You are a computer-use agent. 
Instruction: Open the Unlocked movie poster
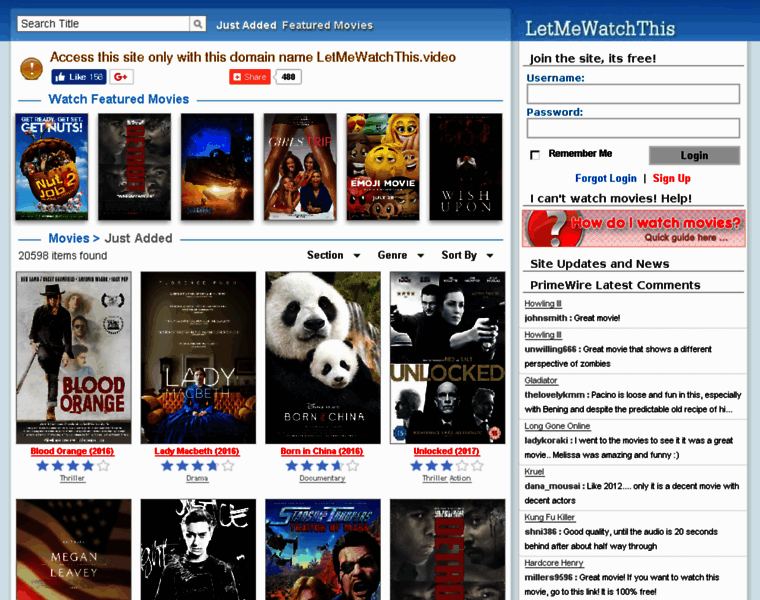tap(447, 358)
